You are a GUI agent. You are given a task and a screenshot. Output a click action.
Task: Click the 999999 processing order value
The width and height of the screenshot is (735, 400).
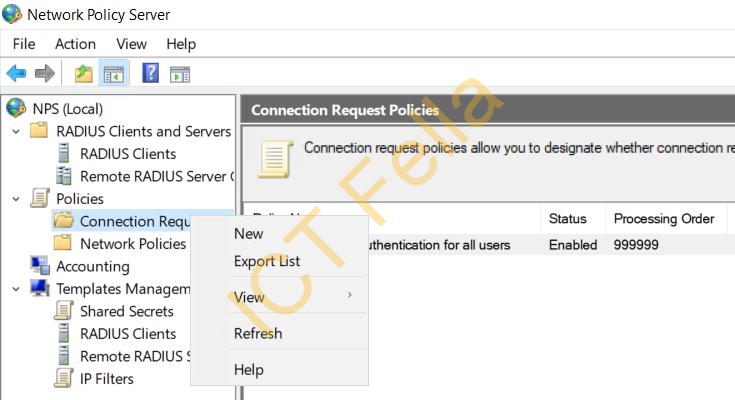636,245
